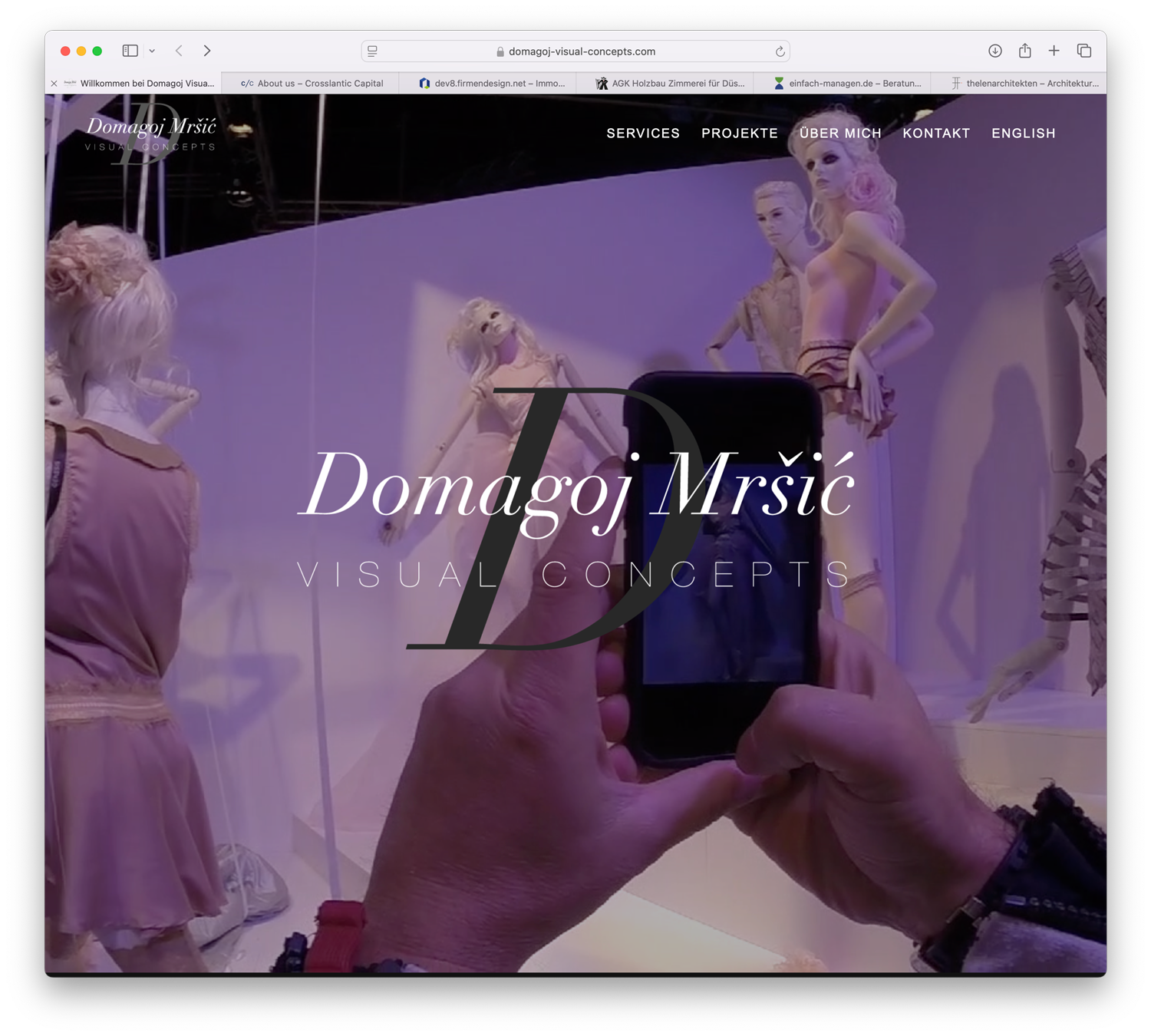1151x1036 pixels.
Task: Open the SERVICES navigation link
Action: pos(643,134)
